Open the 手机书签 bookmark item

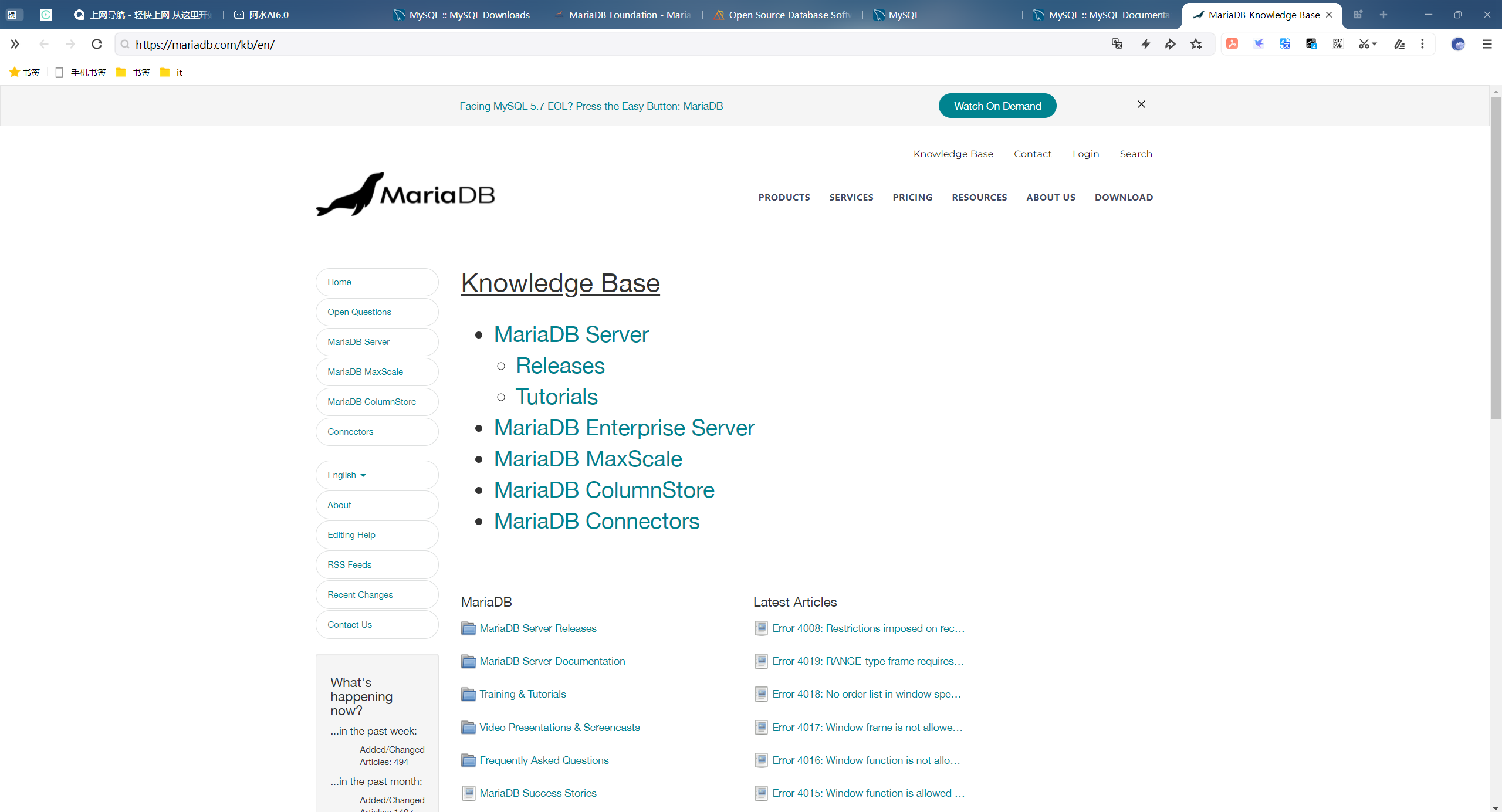click(x=81, y=72)
